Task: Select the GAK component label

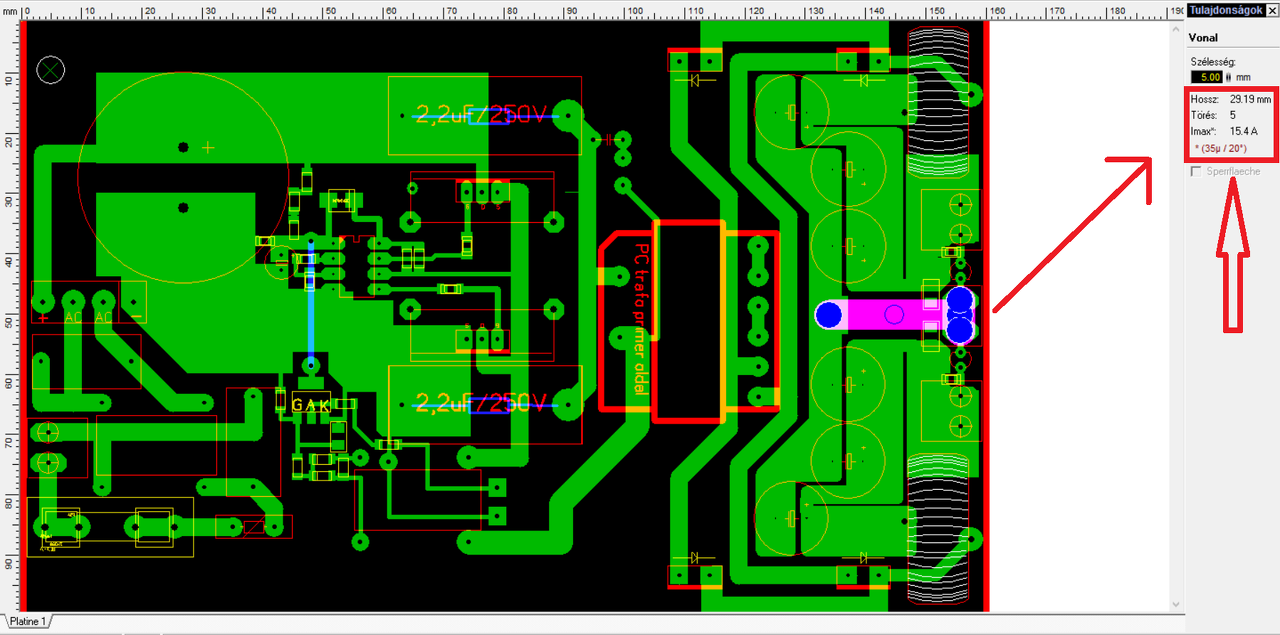Action: 311,405
